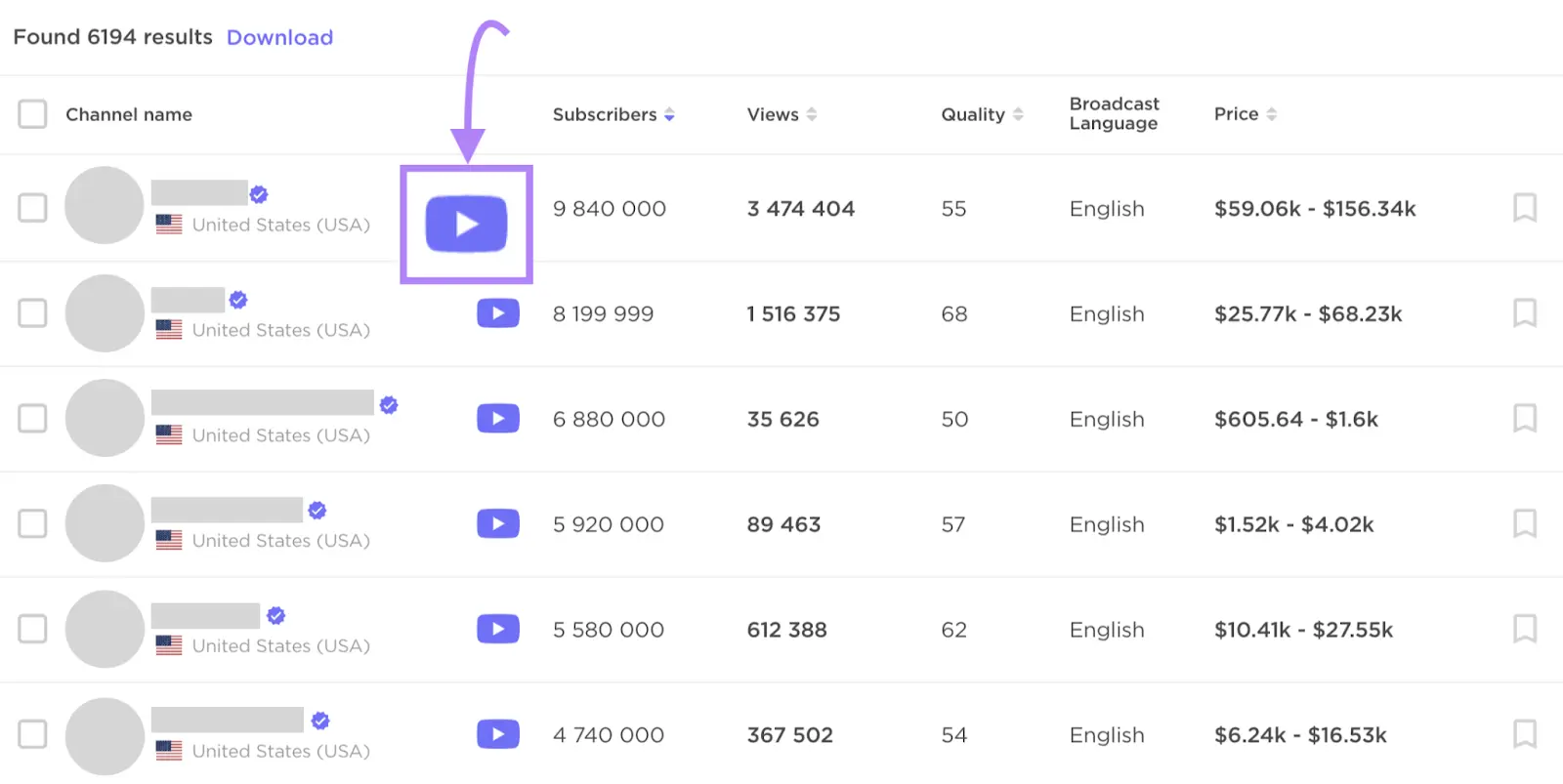Viewport: 1563px width, 784px height.
Task: Bookmark the channel priced $59.06k - $156.34k
Action: pos(1524,208)
